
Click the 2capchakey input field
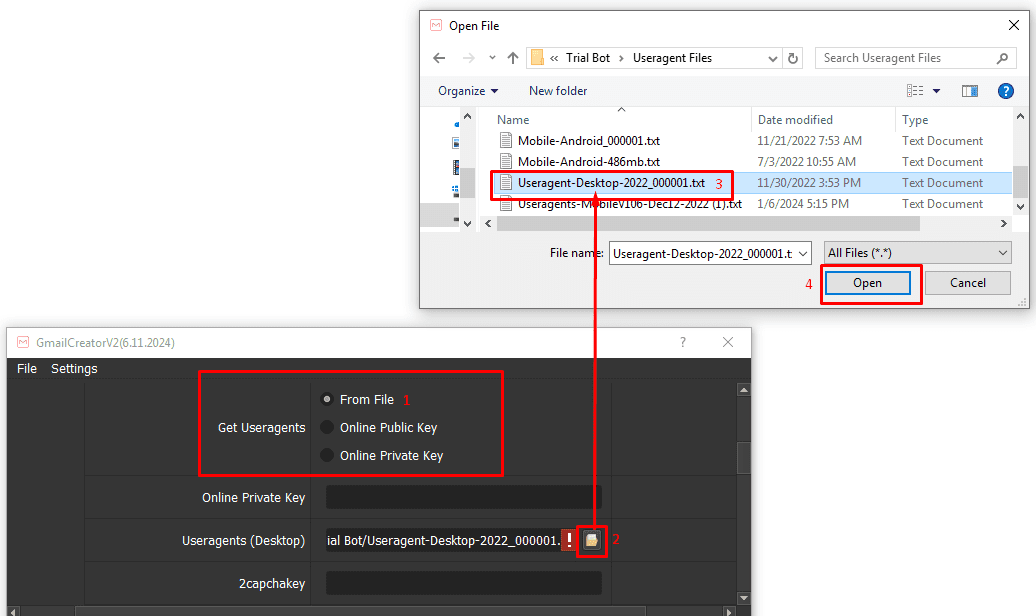click(463, 583)
